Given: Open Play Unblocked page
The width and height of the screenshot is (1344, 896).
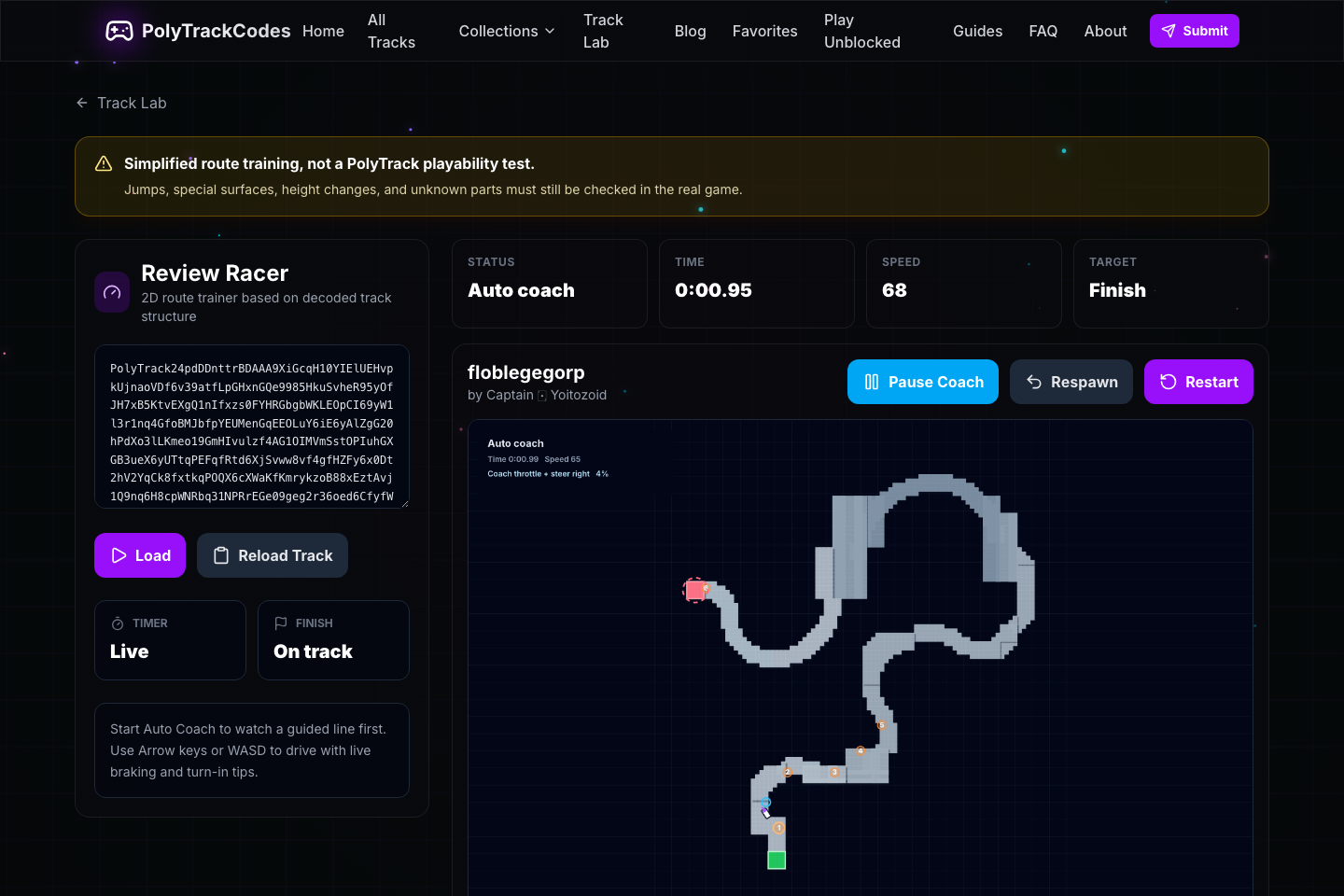Looking at the screenshot, I should point(861,31).
